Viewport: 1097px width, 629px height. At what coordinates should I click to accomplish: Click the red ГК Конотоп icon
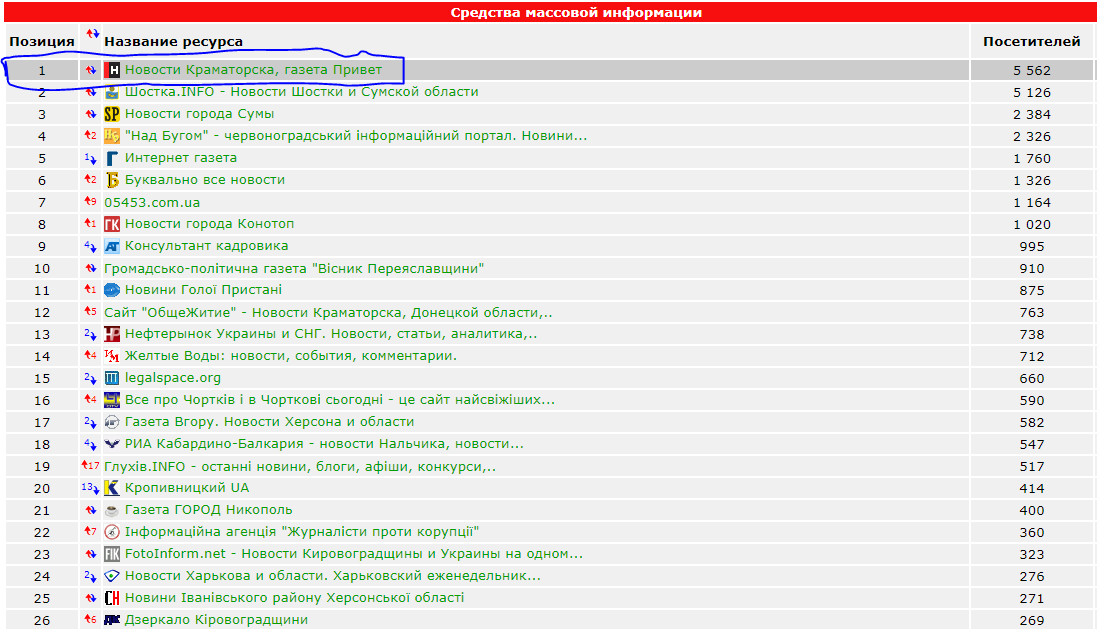tap(112, 224)
